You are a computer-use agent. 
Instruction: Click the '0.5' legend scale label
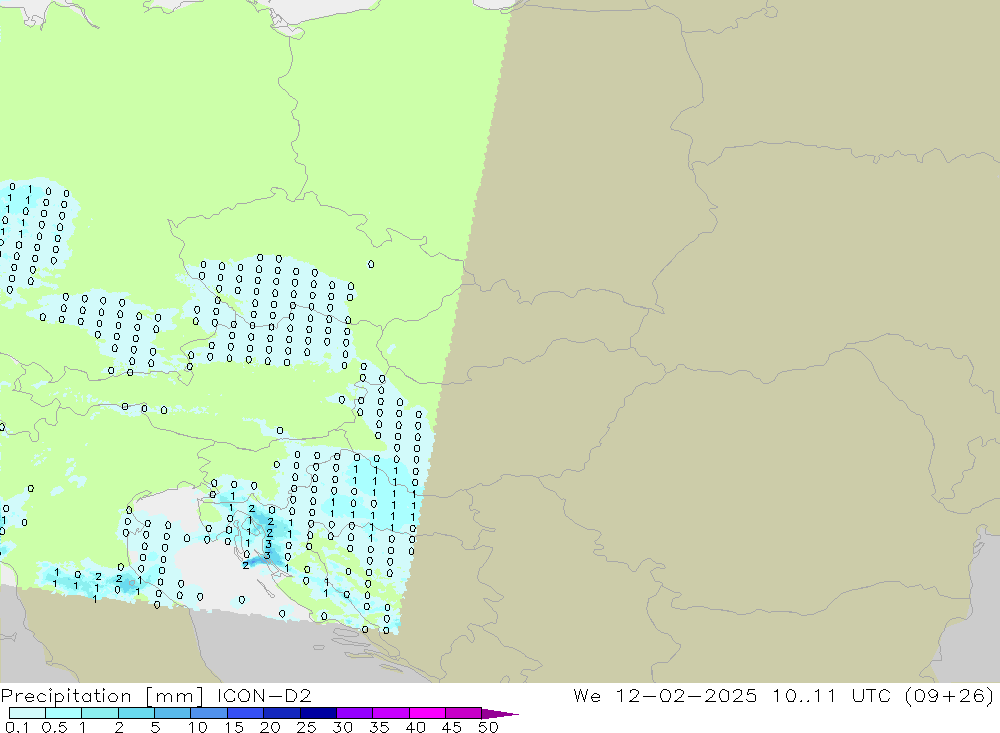(54, 727)
